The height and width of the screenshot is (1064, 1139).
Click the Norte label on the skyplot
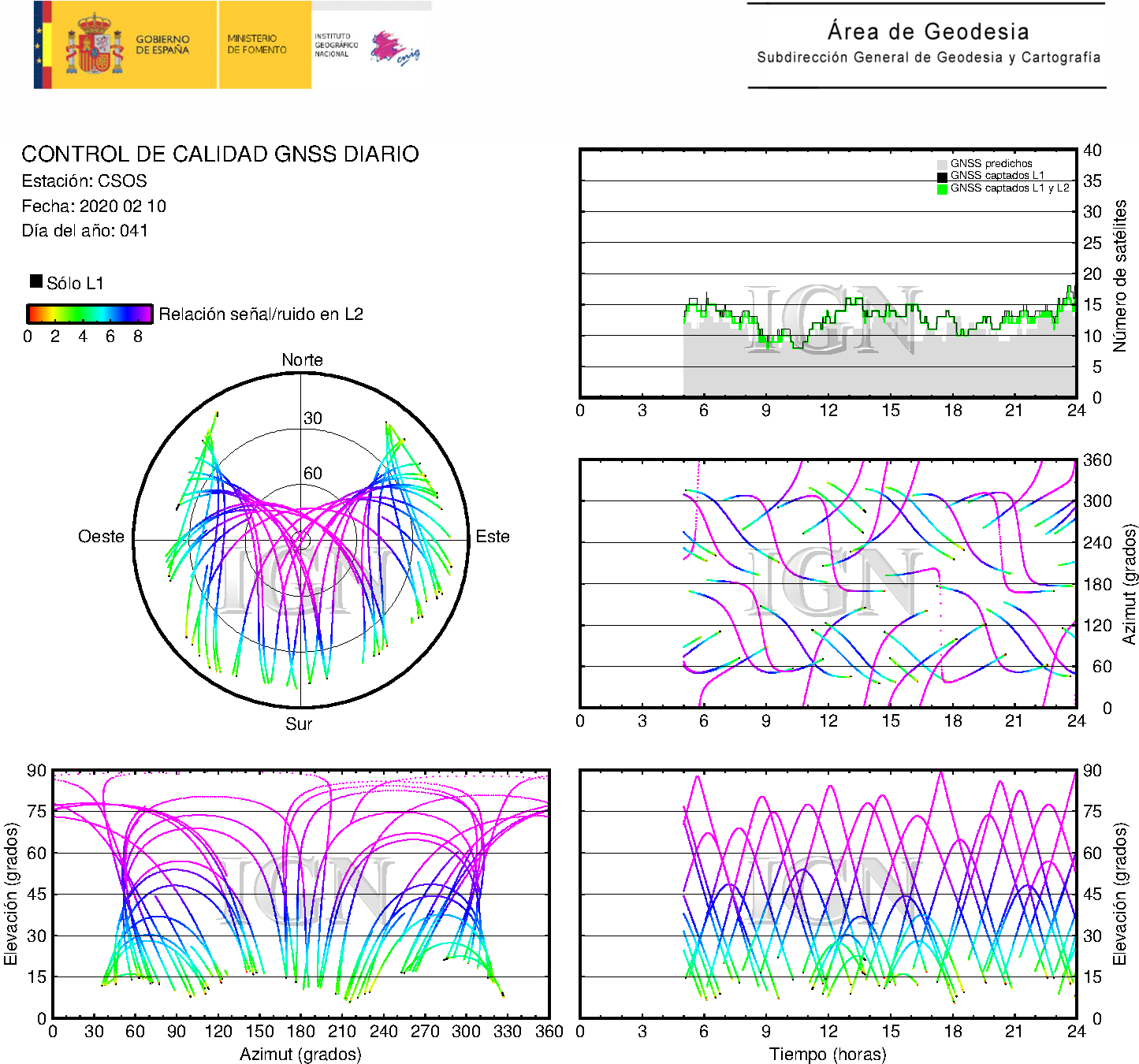[302, 360]
